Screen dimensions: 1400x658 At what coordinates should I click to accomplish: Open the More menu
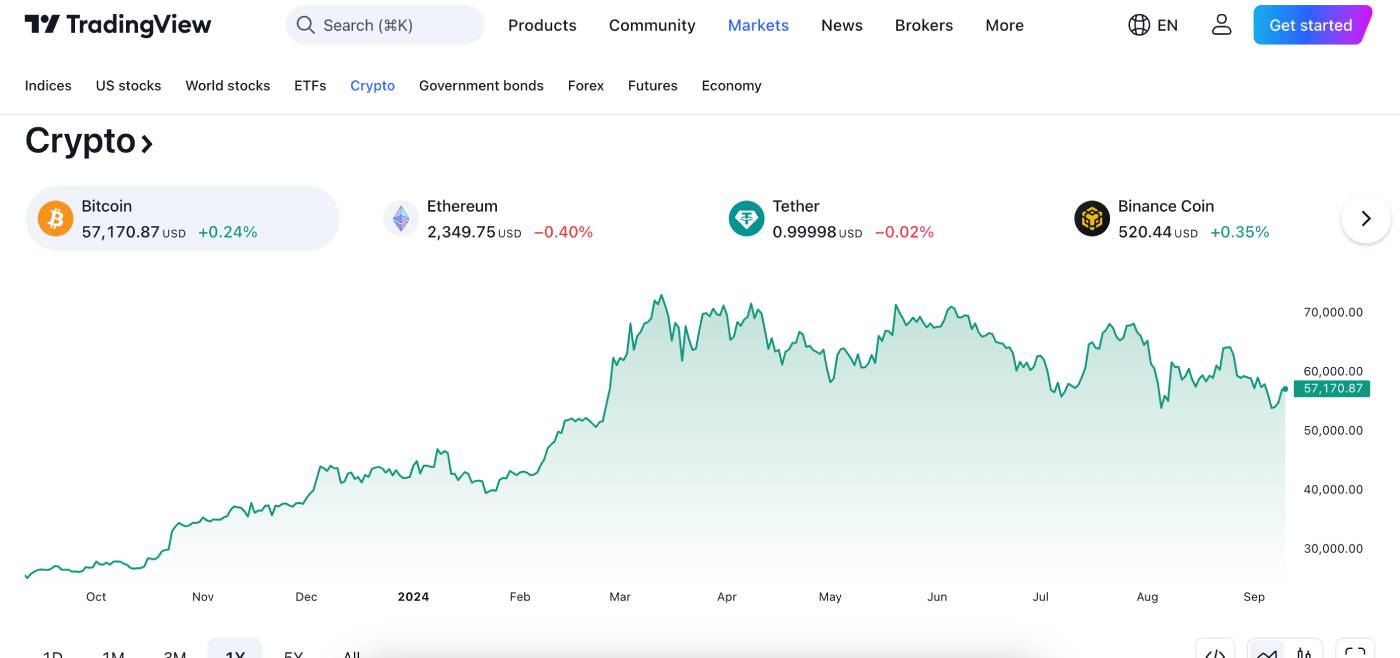(1004, 25)
